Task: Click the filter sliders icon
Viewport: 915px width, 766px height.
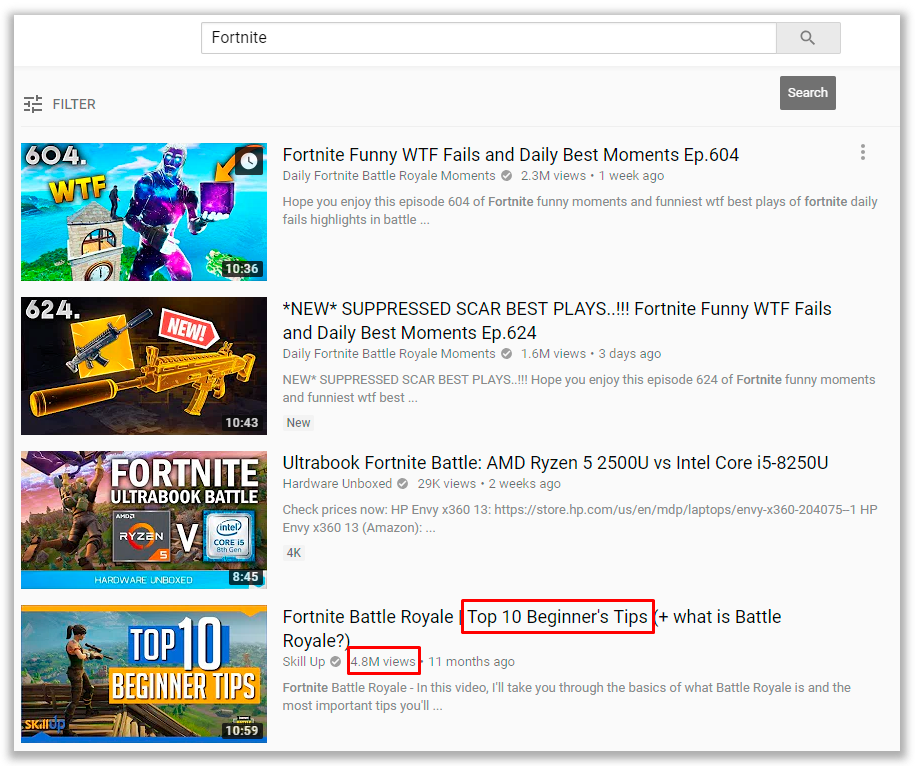Action: click(x=33, y=104)
